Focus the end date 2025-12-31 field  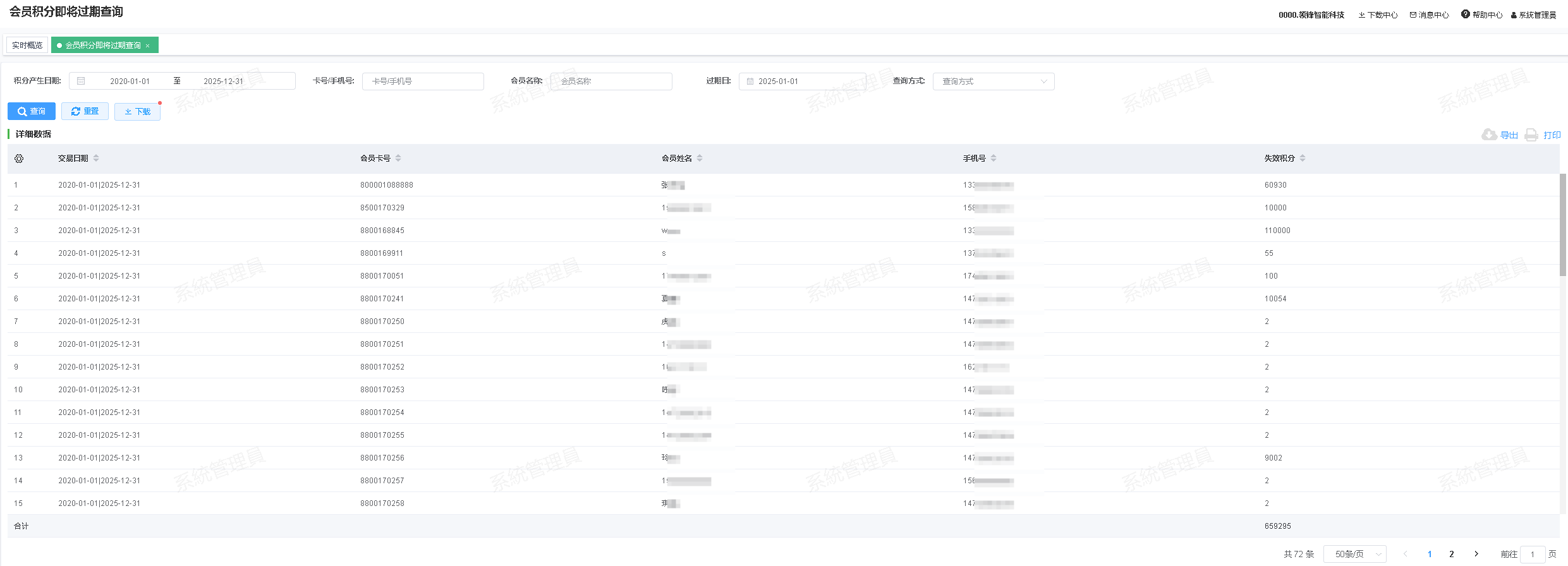[x=223, y=81]
